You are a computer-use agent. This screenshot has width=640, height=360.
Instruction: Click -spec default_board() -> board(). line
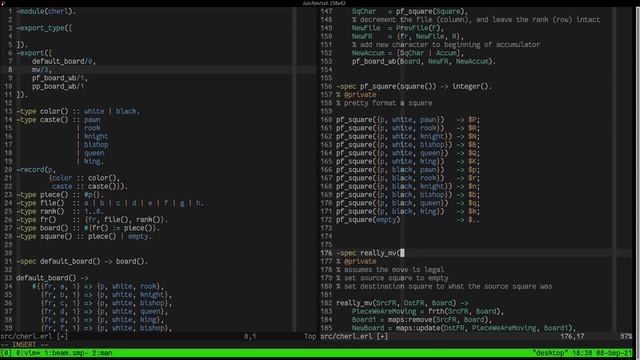tap(82, 261)
